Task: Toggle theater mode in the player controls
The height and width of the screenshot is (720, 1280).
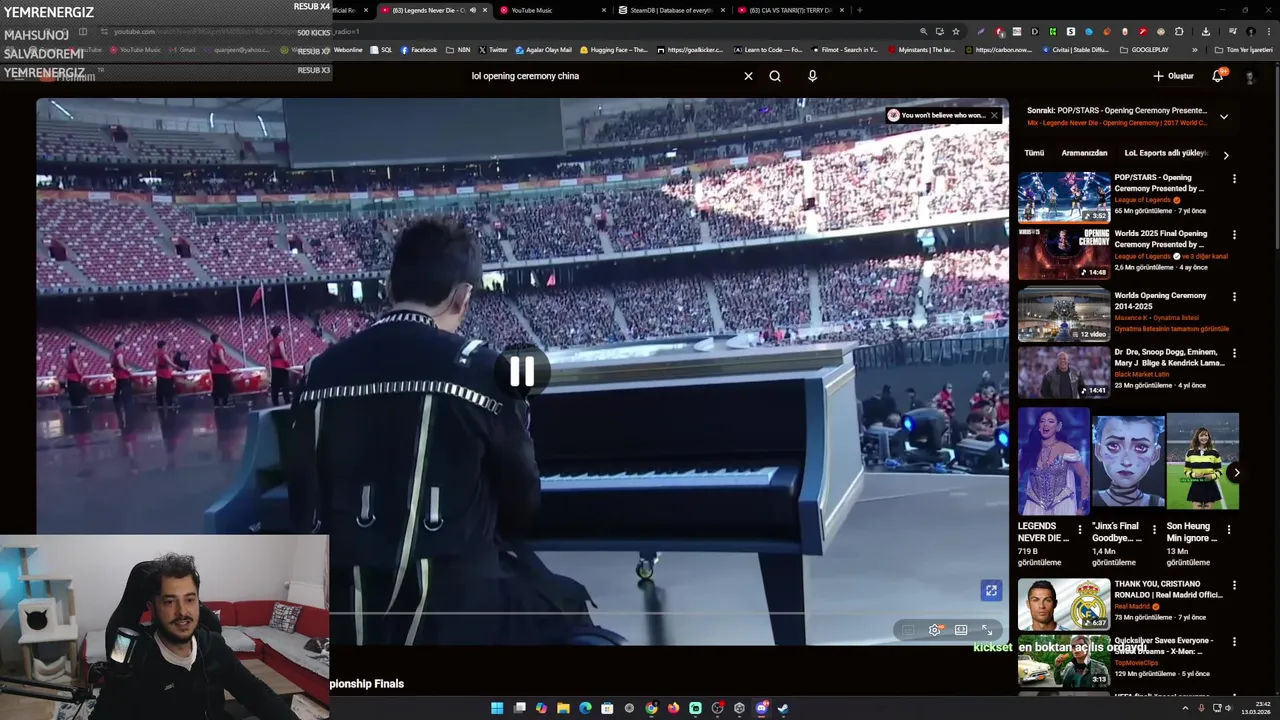Action: [x=961, y=630]
